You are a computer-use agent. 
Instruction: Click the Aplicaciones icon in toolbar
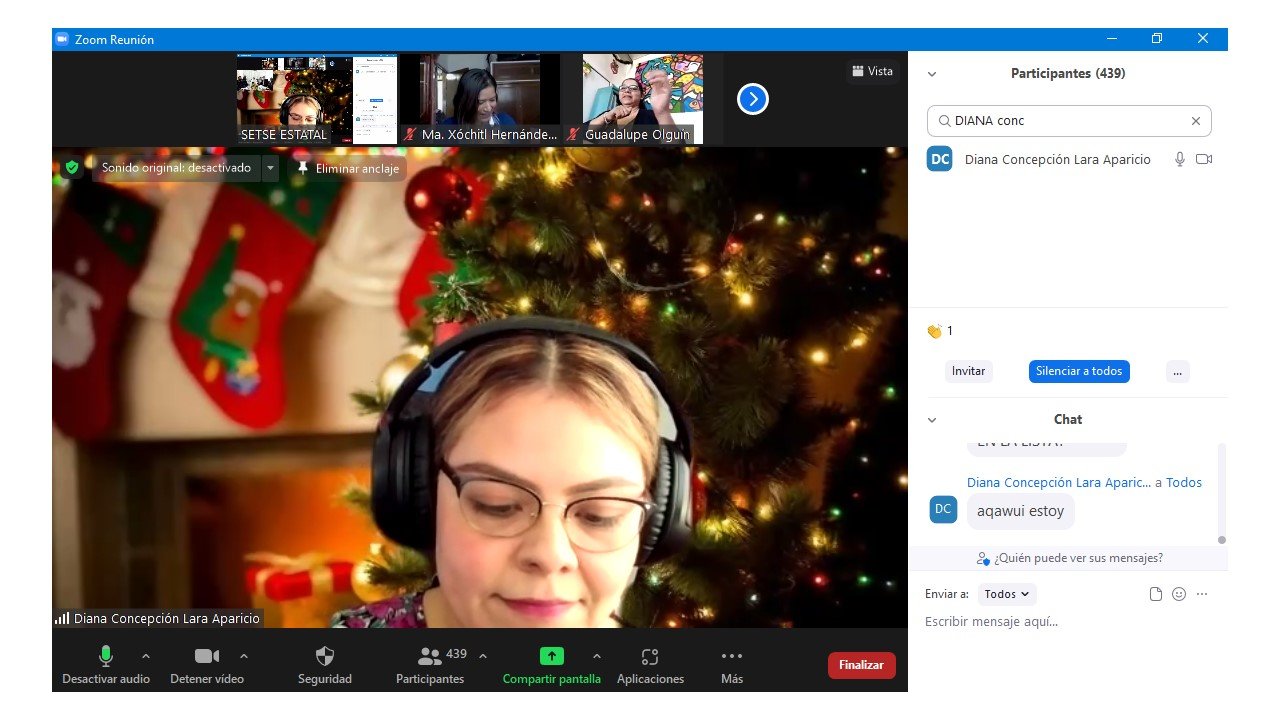pyautogui.click(x=650, y=657)
